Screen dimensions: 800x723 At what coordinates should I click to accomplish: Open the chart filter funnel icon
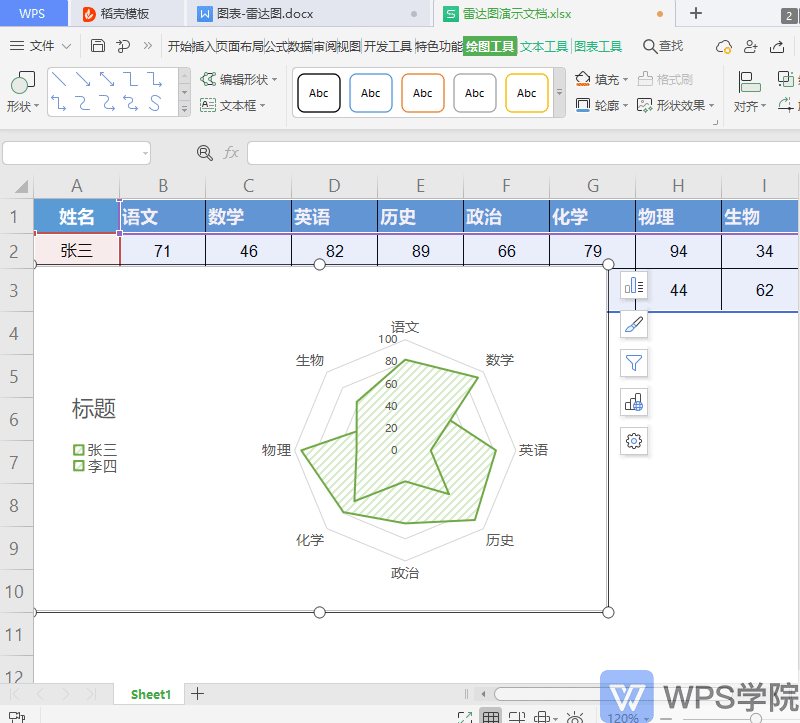pos(634,363)
